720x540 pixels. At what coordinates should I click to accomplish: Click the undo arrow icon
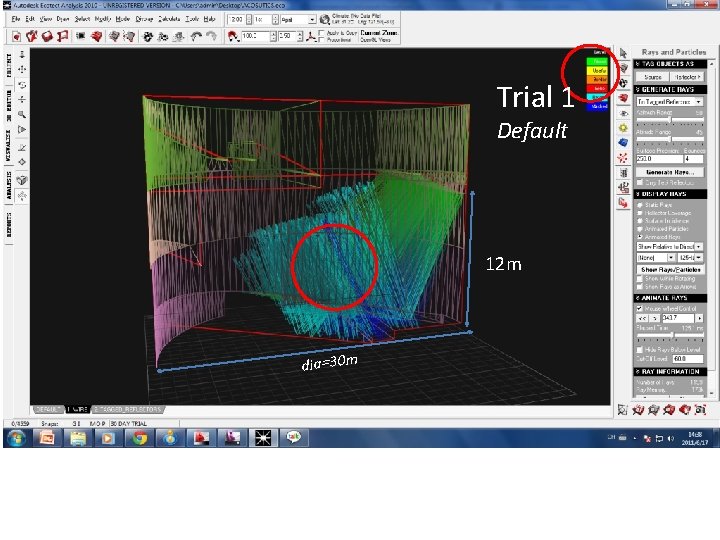click(196, 36)
